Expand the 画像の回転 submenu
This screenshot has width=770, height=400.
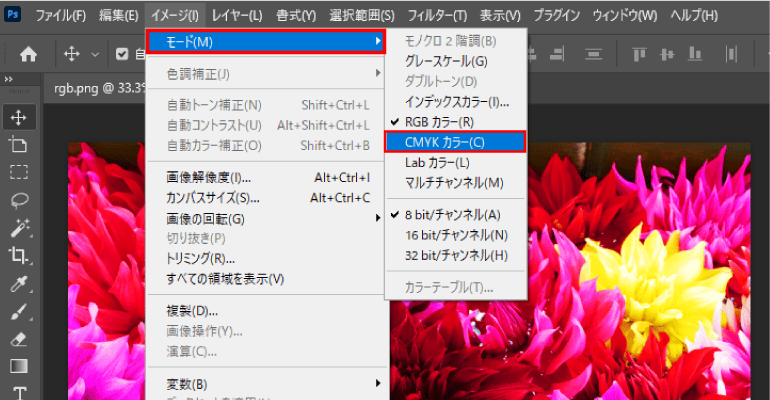[205, 218]
